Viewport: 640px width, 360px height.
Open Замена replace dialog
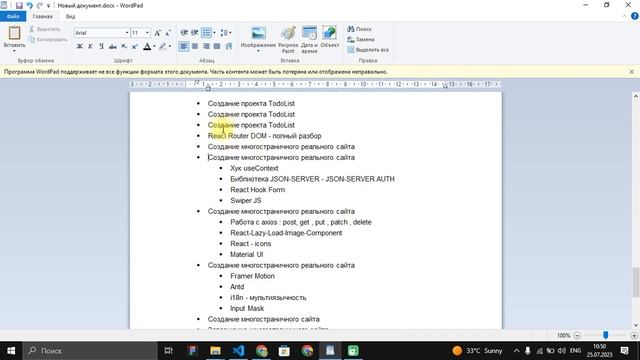[x=361, y=40]
